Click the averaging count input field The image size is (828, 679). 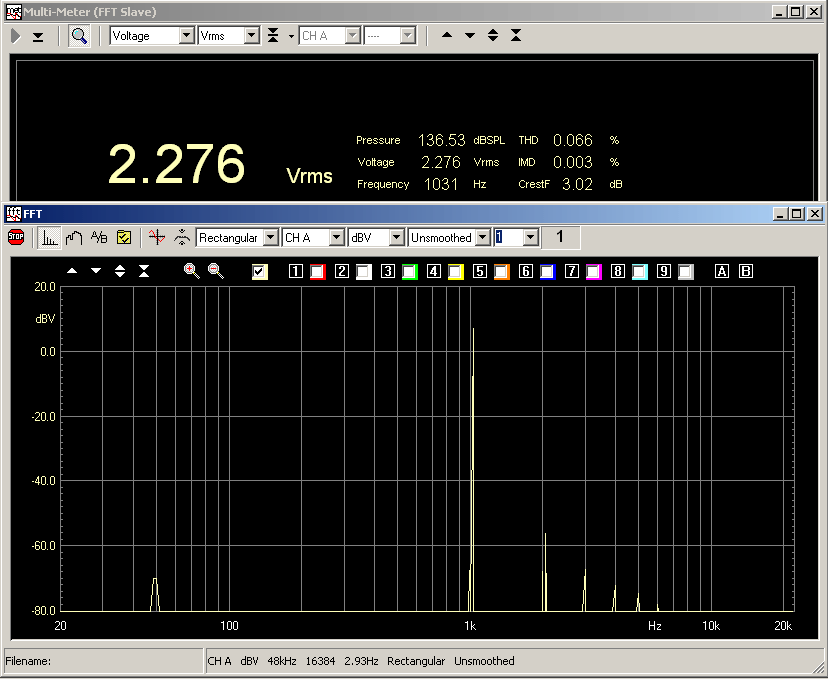(x=509, y=238)
